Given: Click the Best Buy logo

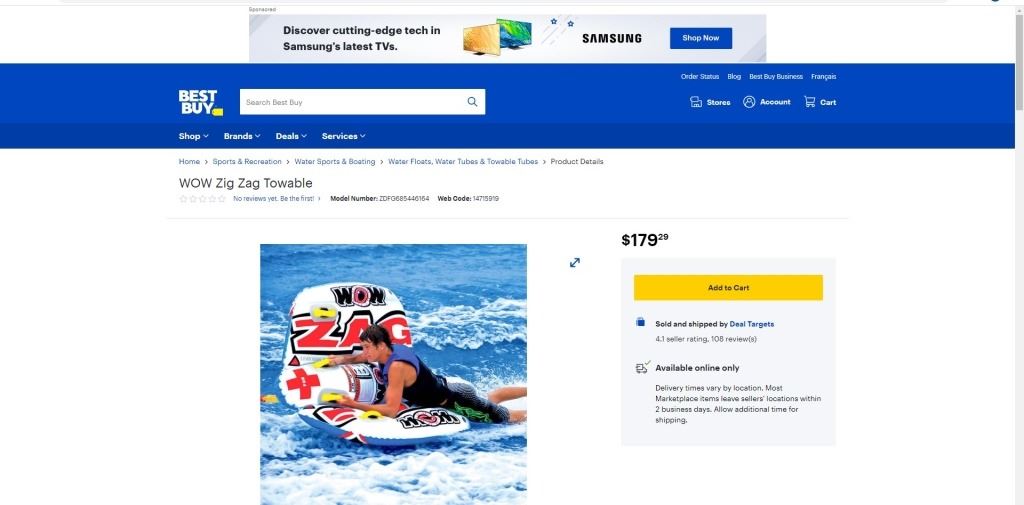Looking at the screenshot, I should click(x=200, y=103).
